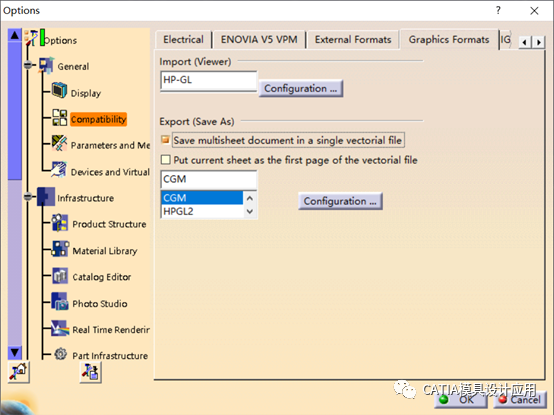Viewport: 554px width, 415px height.
Task: Click the reset parameters icon at bottom left
Action: [x=19, y=372]
